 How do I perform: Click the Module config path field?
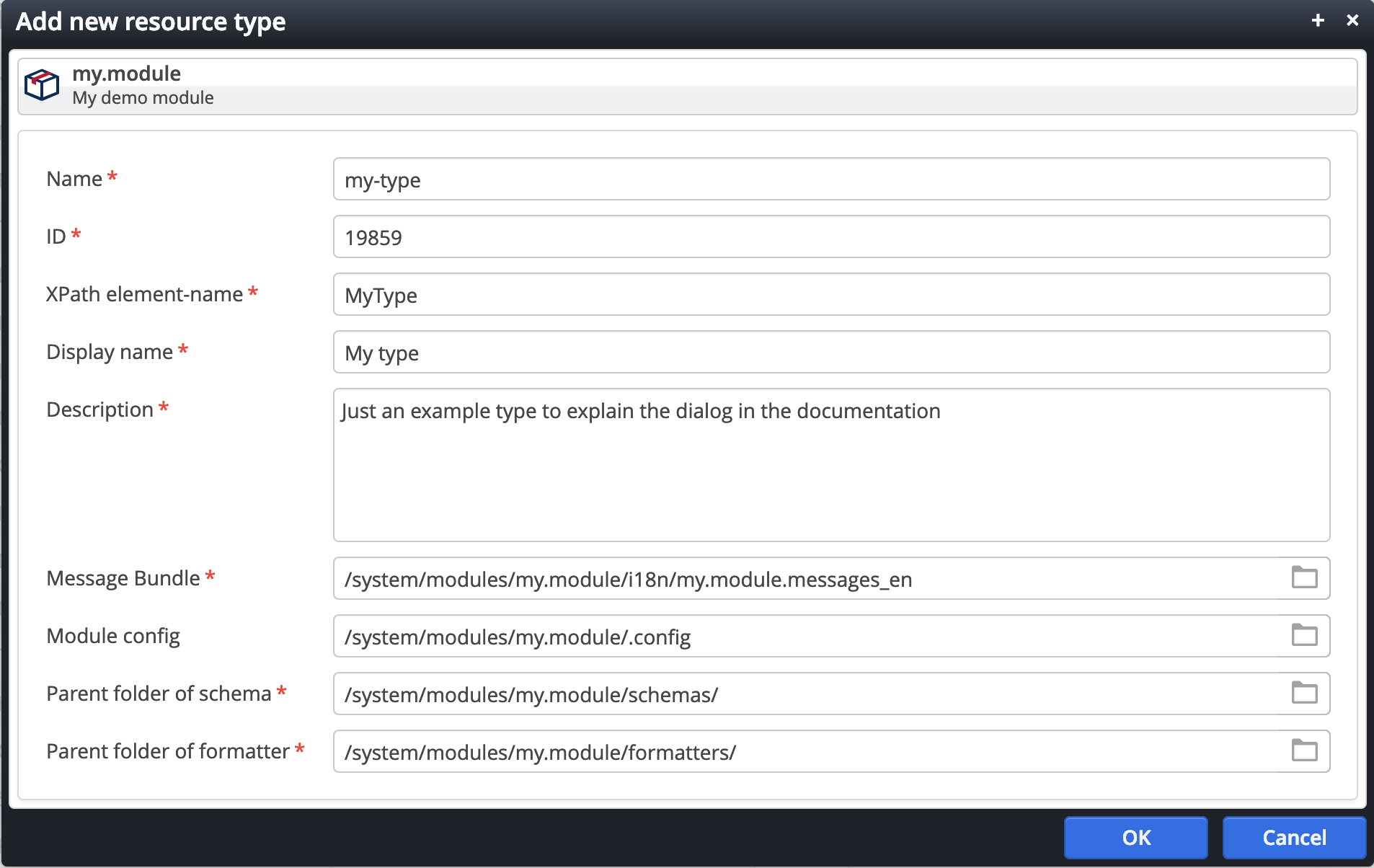pos(806,636)
